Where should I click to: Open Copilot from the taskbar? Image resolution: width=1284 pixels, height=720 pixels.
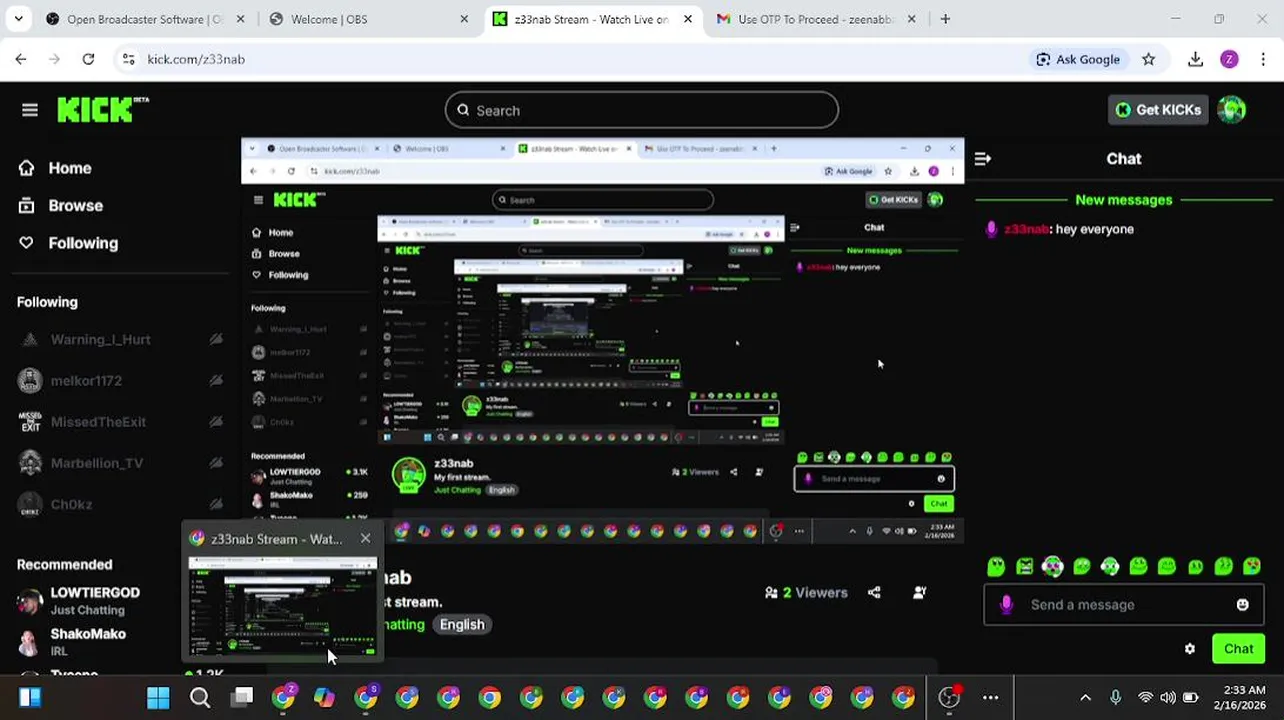click(325, 697)
